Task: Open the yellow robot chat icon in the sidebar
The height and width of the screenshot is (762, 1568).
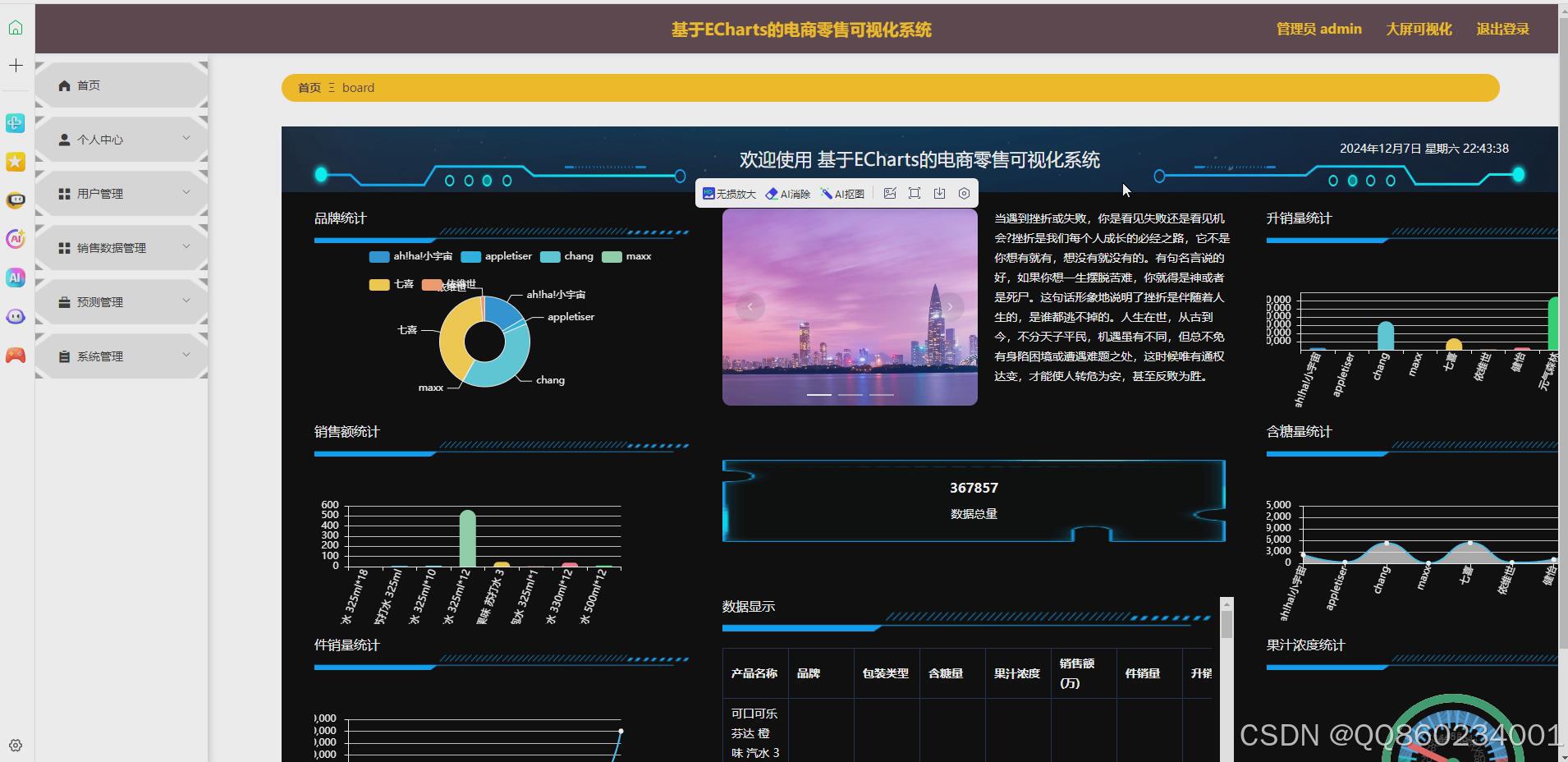Action: [x=16, y=200]
